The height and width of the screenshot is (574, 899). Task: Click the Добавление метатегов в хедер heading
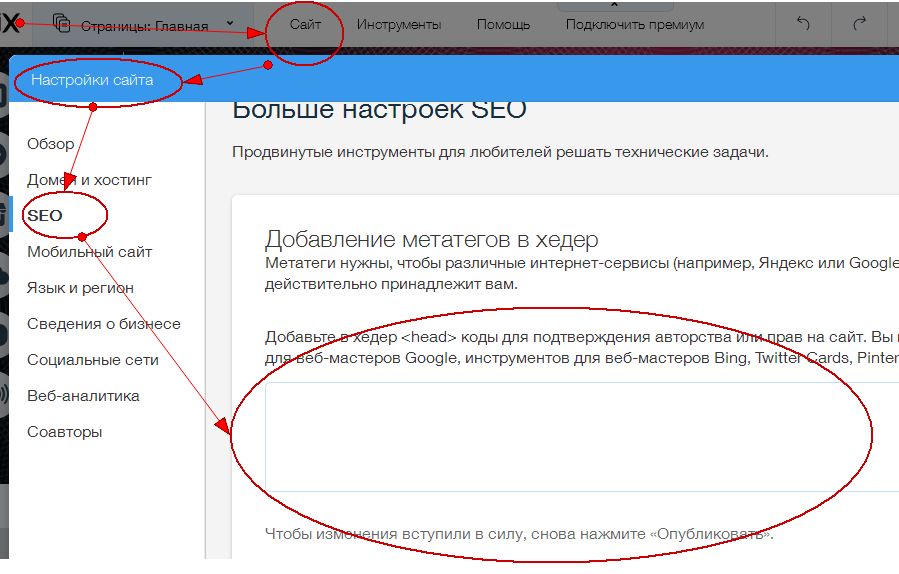(x=432, y=239)
